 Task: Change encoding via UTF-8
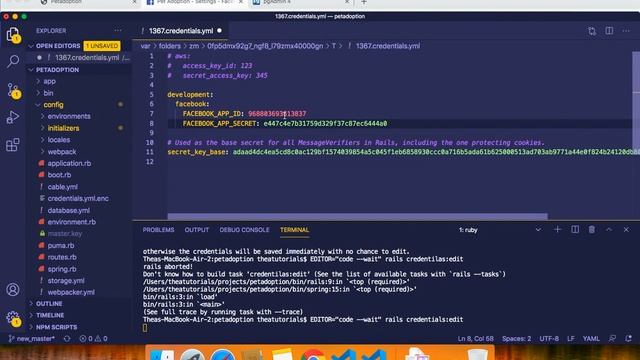[x=549, y=338]
